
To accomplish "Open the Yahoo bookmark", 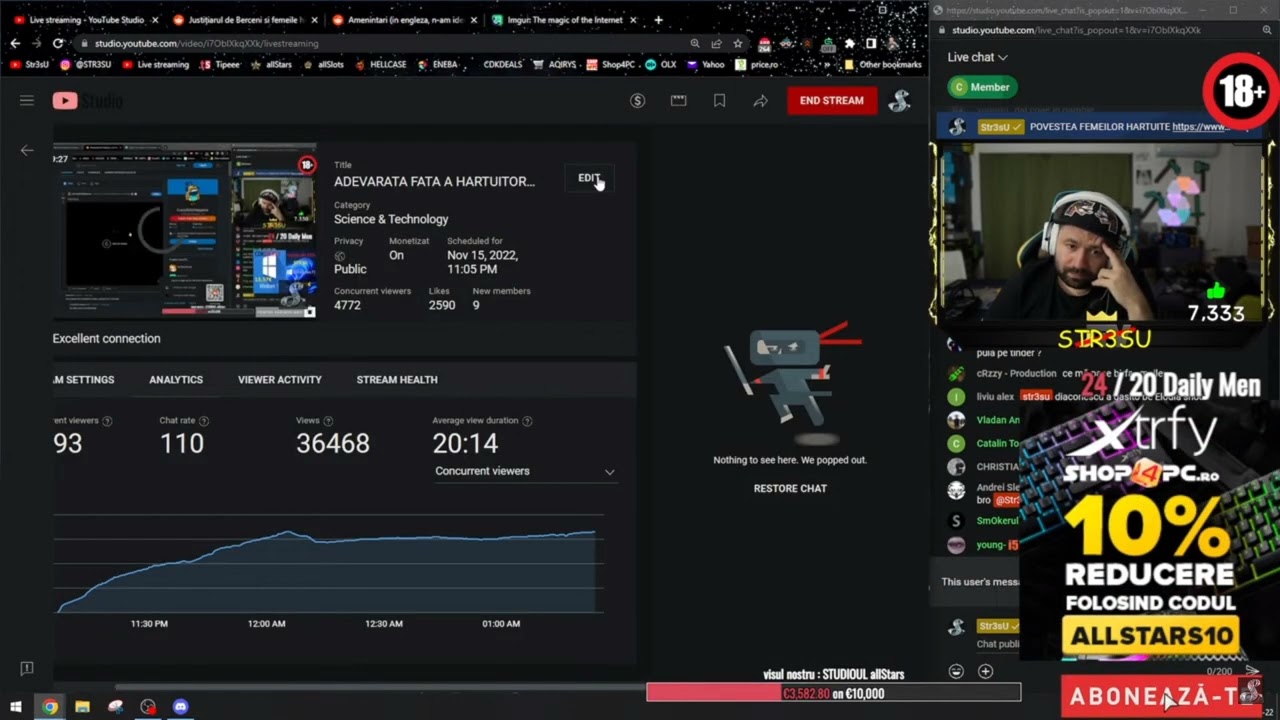I will pos(705,64).
